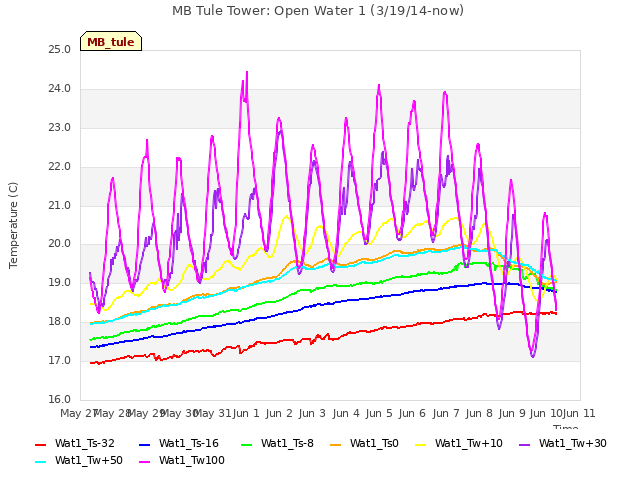Click the 24.0 y-axis tick label

click(x=60, y=89)
